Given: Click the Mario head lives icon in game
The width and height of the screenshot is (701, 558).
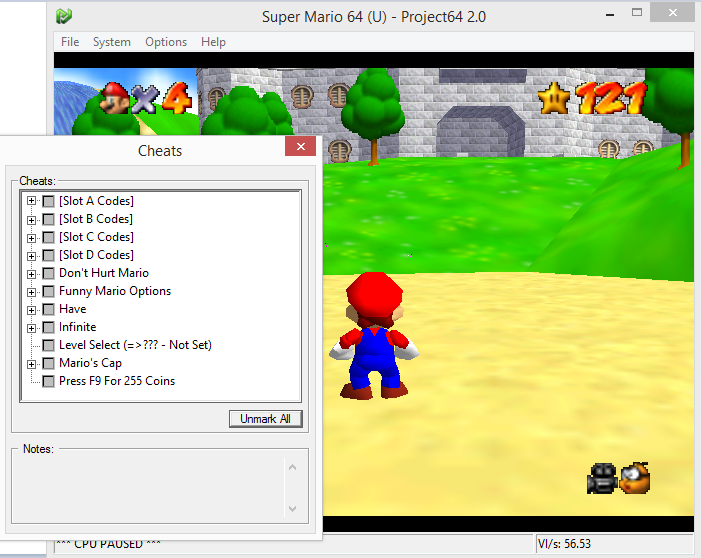Looking at the screenshot, I should (114, 97).
